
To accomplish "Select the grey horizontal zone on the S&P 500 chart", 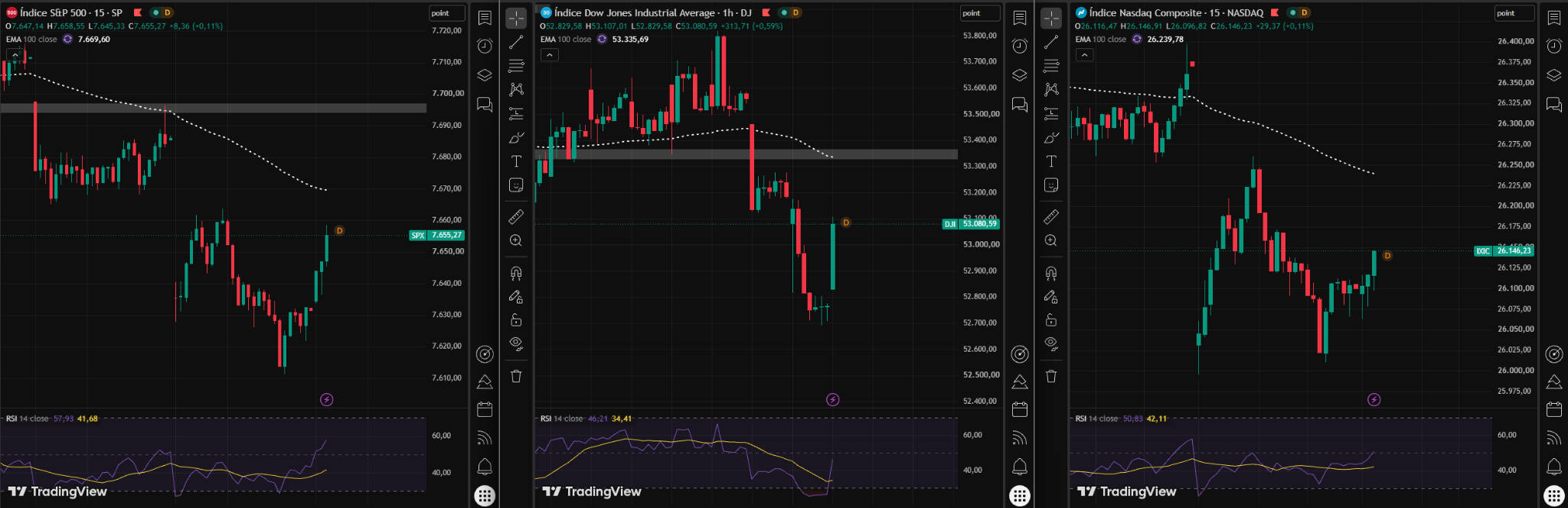I will pos(213,108).
